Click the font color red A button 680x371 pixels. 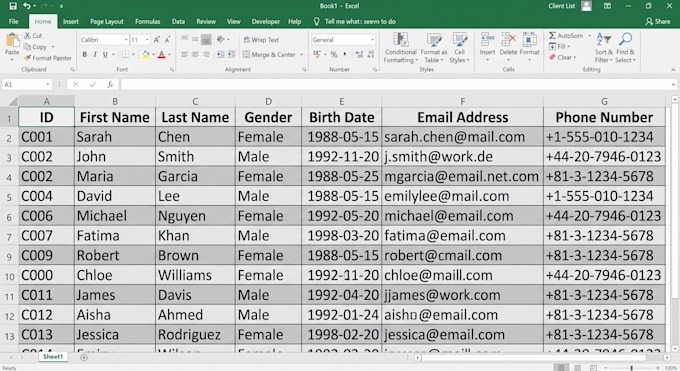[161, 55]
